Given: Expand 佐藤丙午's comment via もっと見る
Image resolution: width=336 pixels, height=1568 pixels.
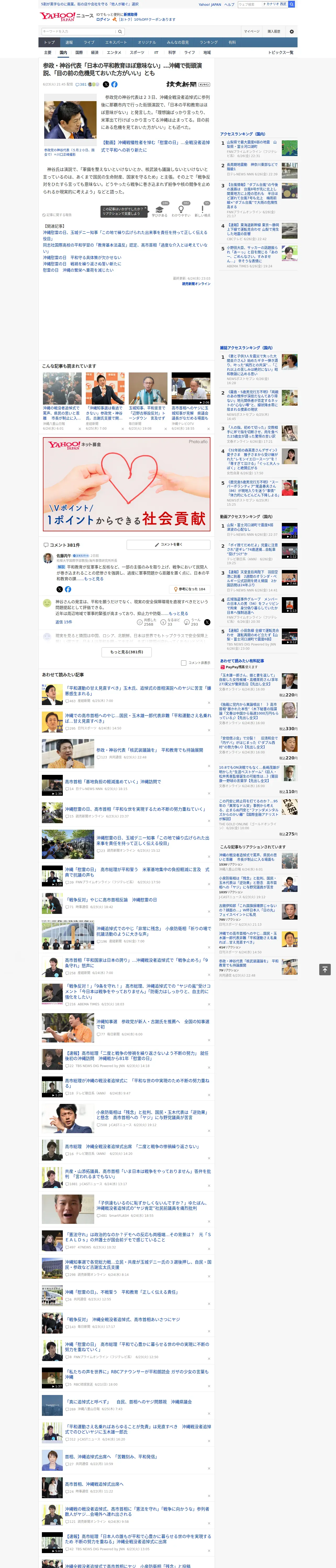Looking at the screenshot, I should [x=94, y=579].
